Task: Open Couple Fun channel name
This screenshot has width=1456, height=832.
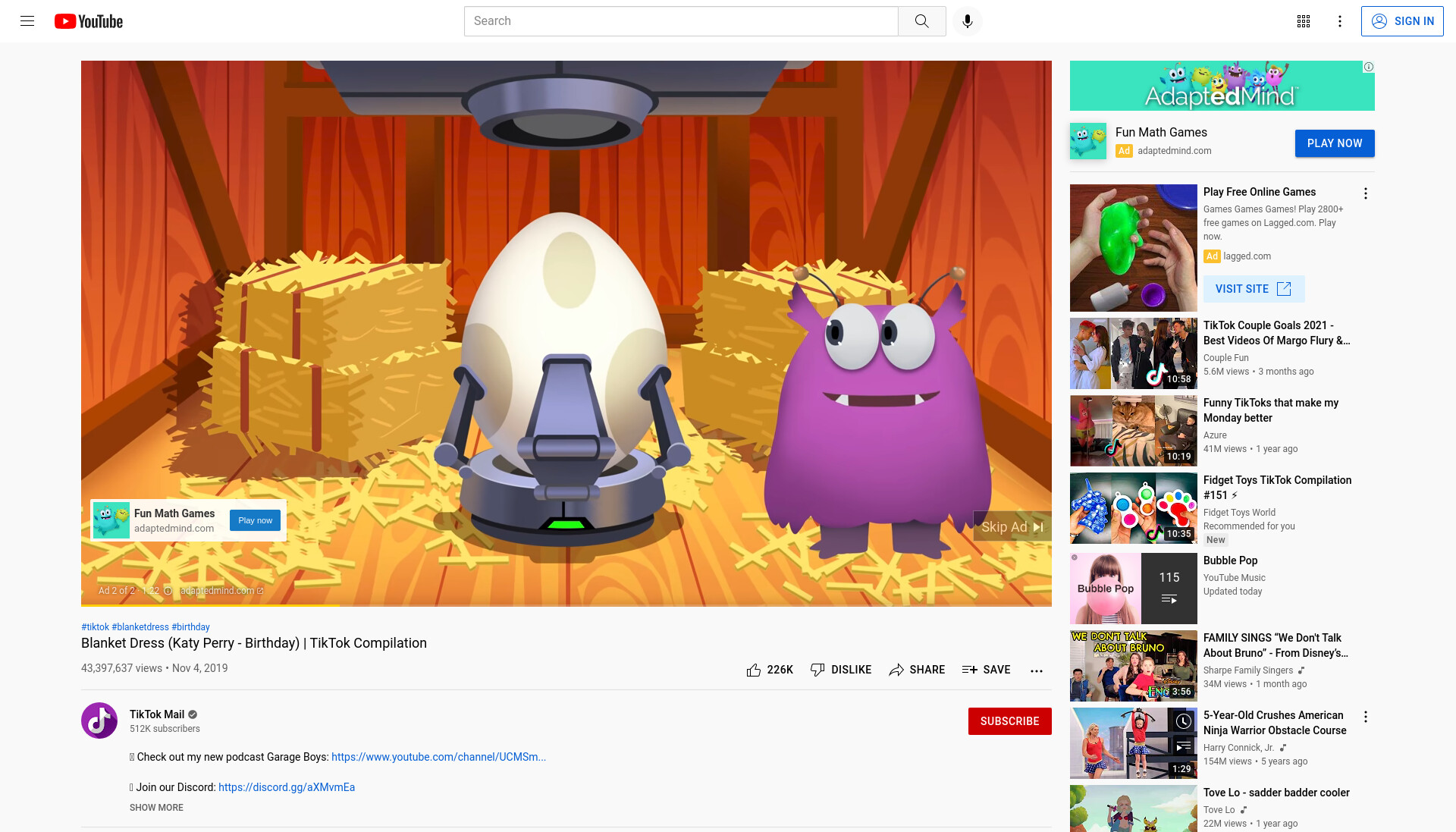Action: pyautogui.click(x=1225, y=358)
